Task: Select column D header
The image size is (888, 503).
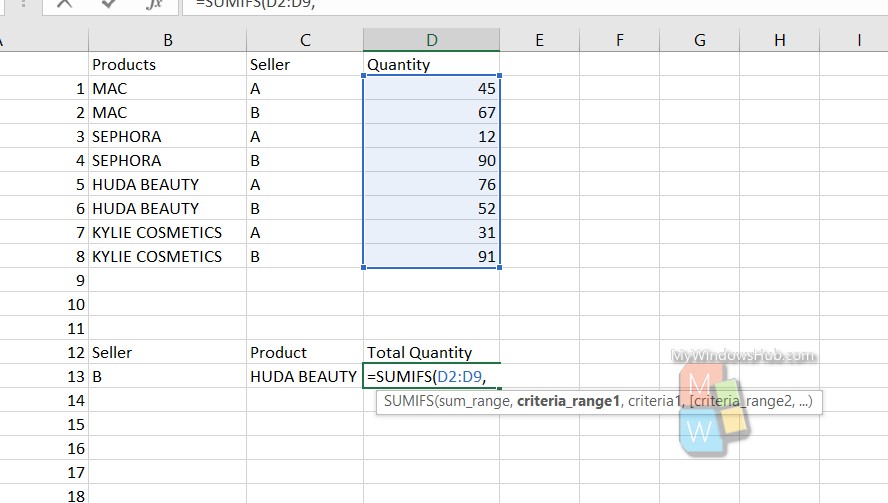Action: click(x=432, y=40)
